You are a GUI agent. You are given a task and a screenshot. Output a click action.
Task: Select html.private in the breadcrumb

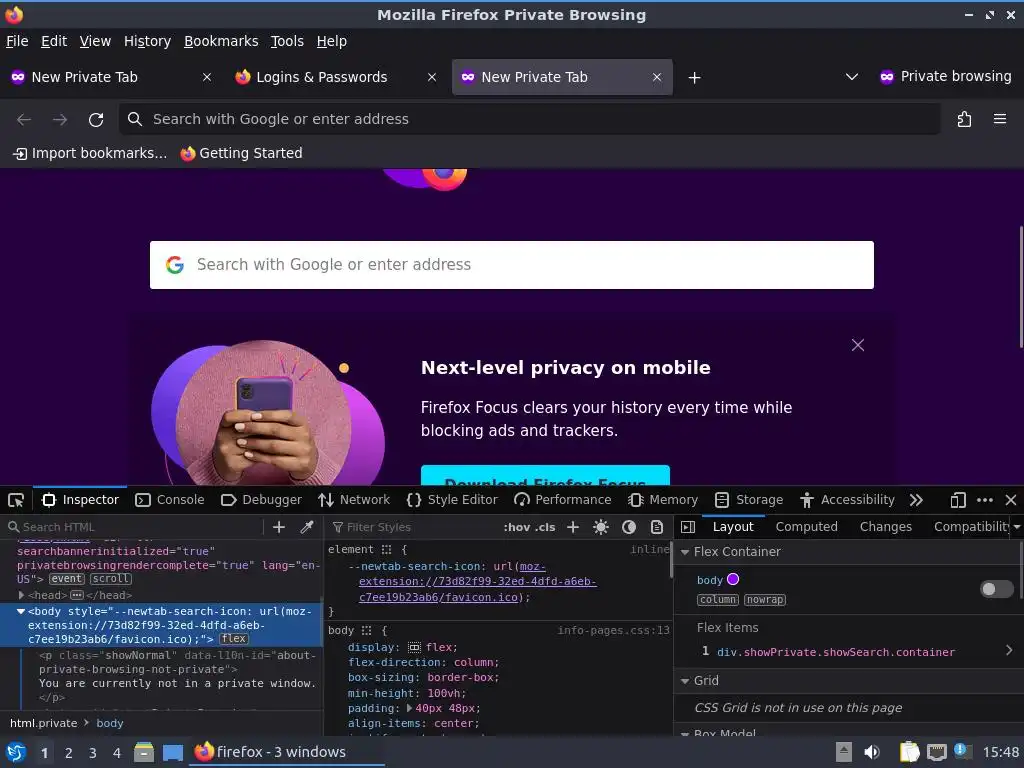(43, 724)
